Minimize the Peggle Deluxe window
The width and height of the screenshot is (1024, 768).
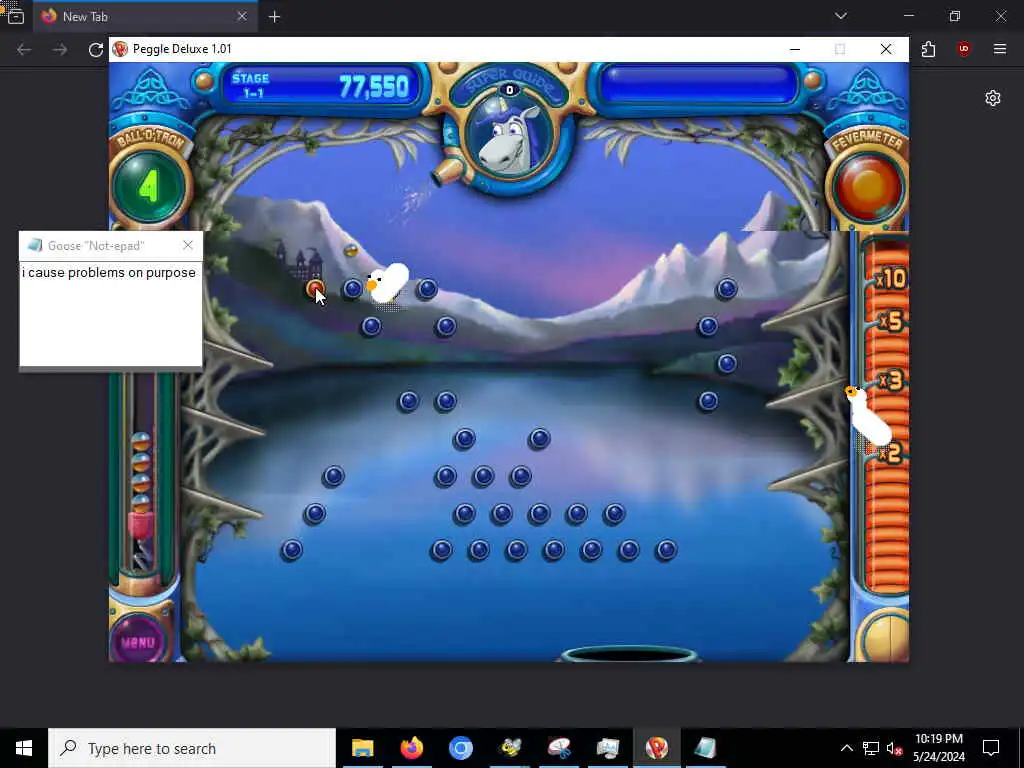click(x=795, y=49)
